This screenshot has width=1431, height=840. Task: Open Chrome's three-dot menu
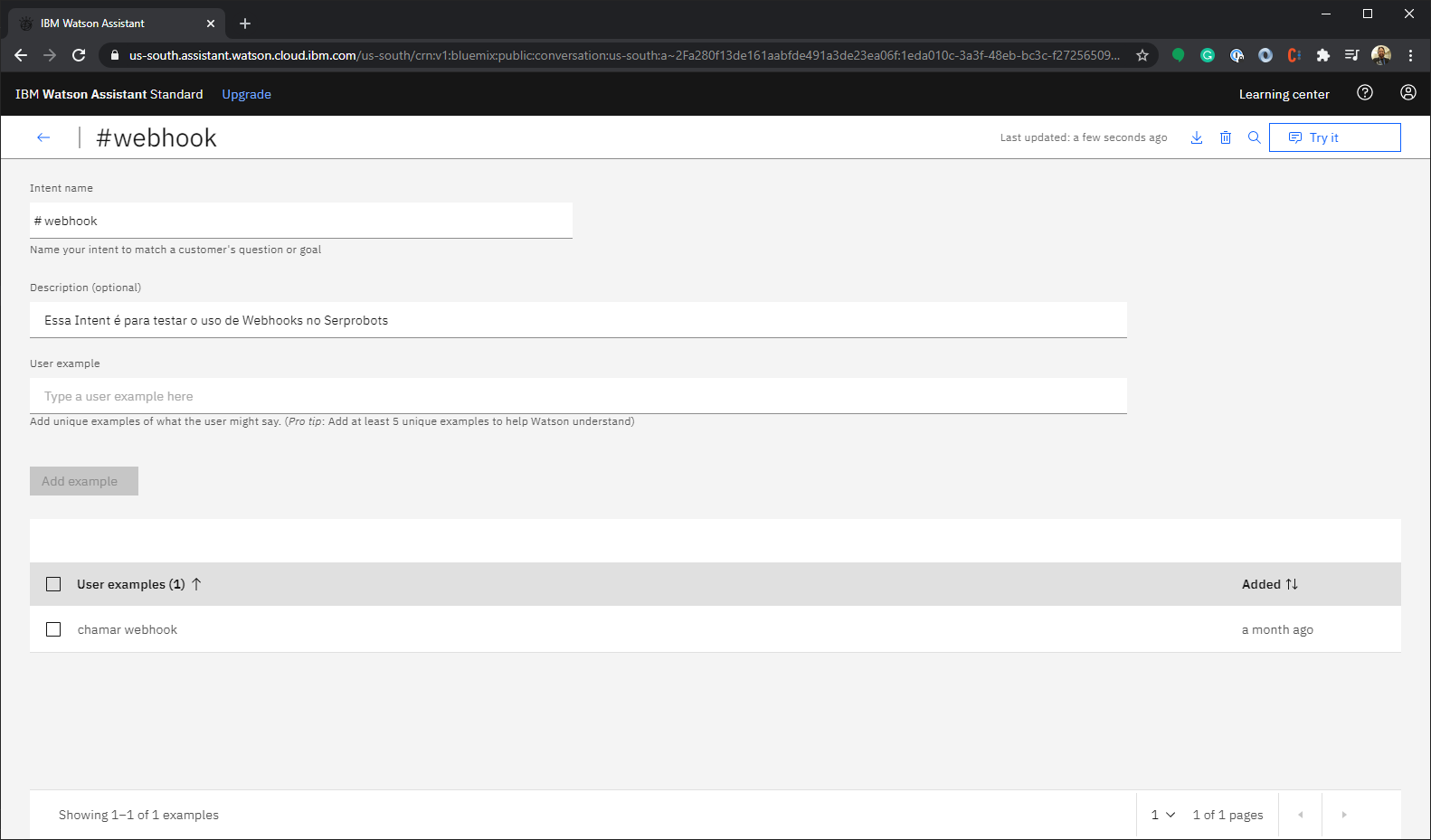coord(1410,55)
